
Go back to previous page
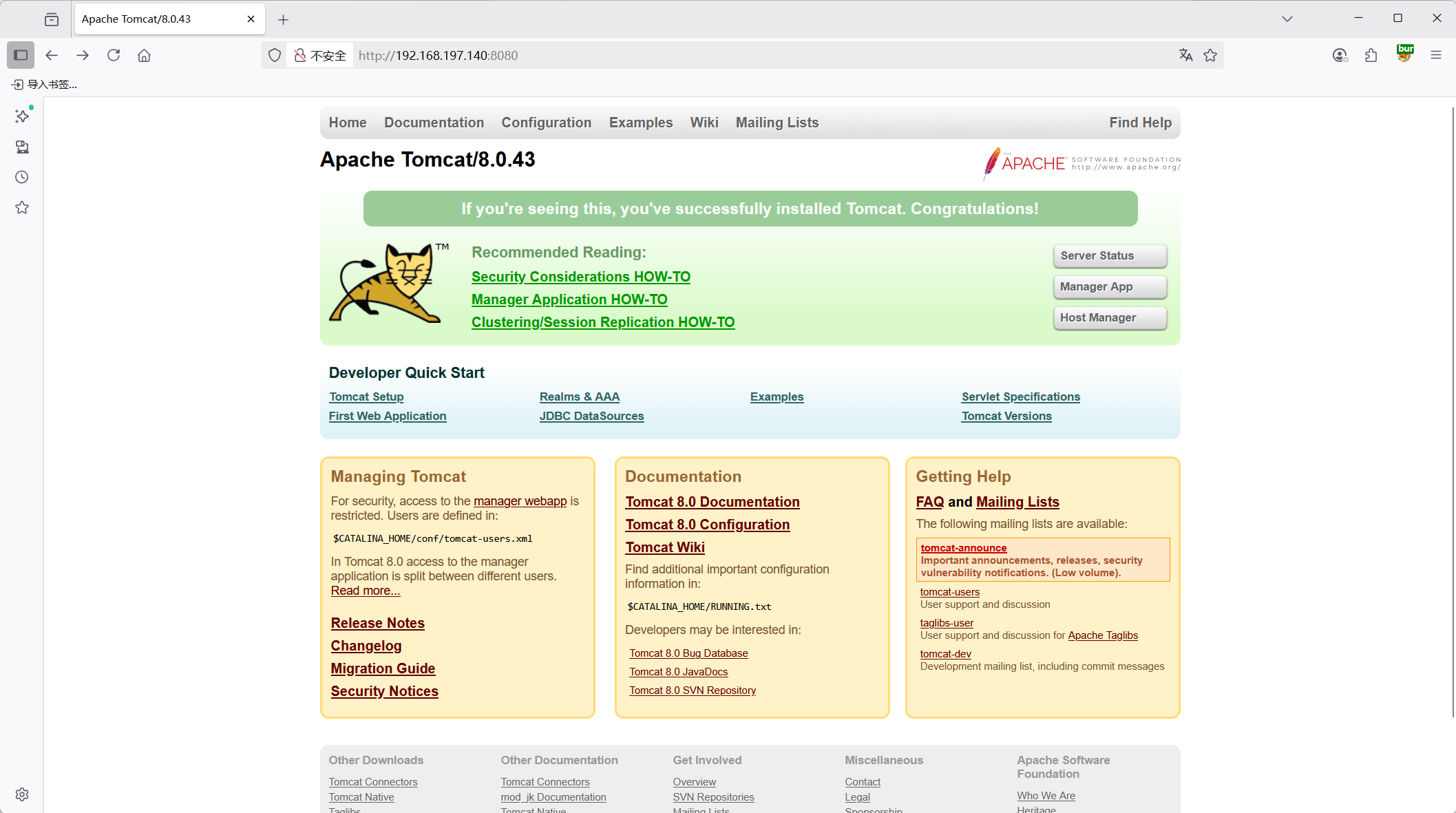52,55
